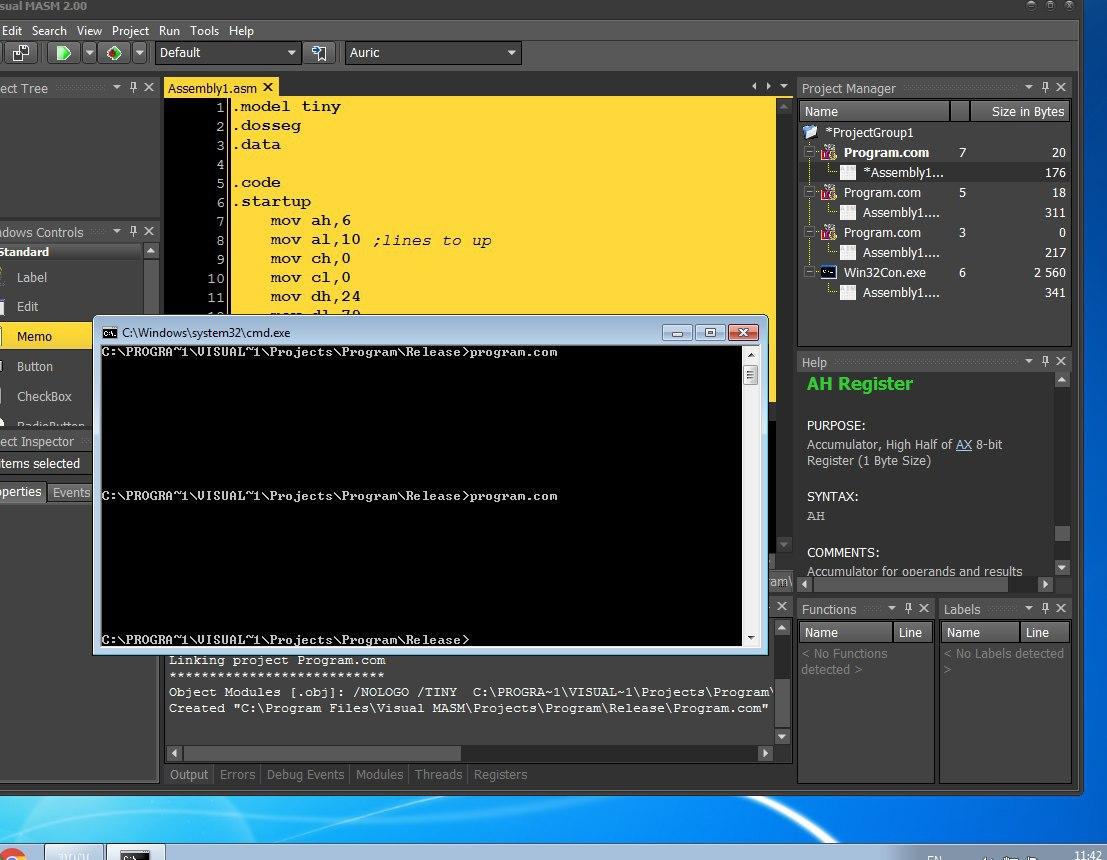Viewport: 1107px width, 860px height.
Task: Pin the Project Manager panel
Action: tap(1046, 88)
